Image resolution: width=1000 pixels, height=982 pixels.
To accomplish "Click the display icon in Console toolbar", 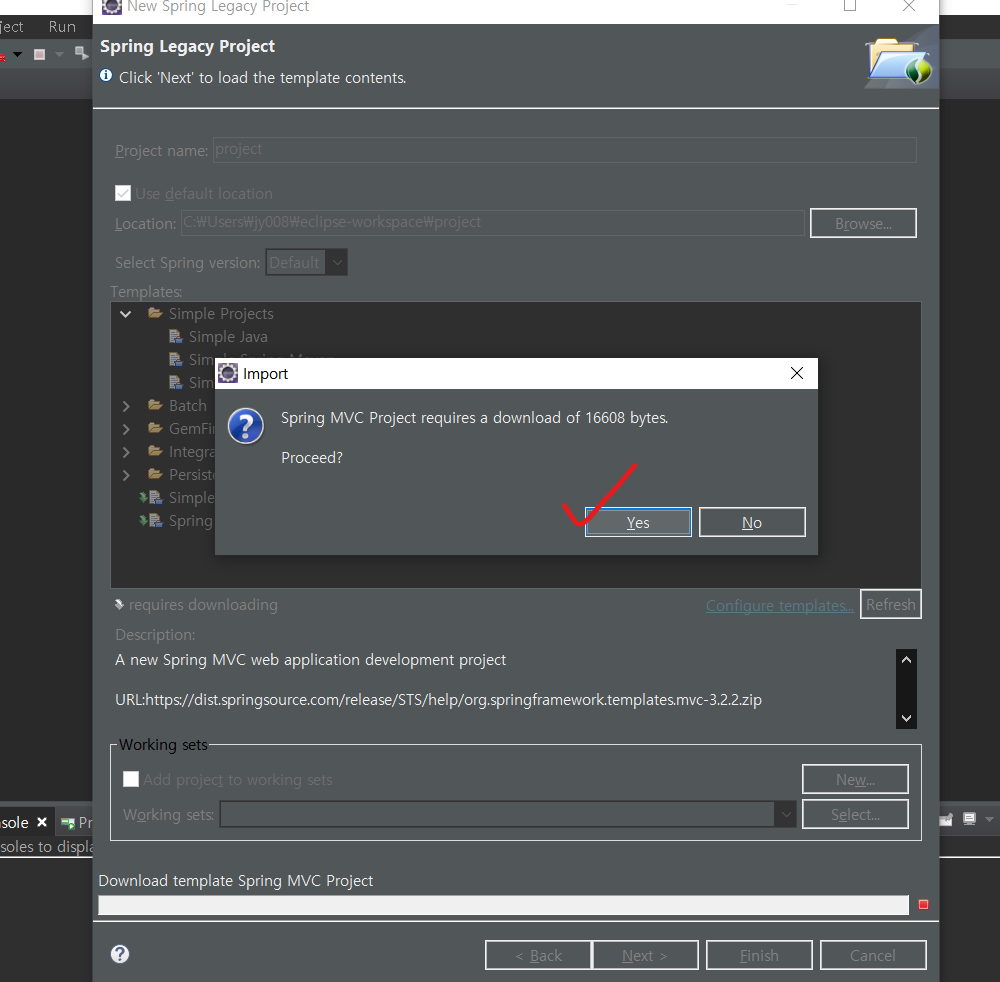I will point(969,819).
